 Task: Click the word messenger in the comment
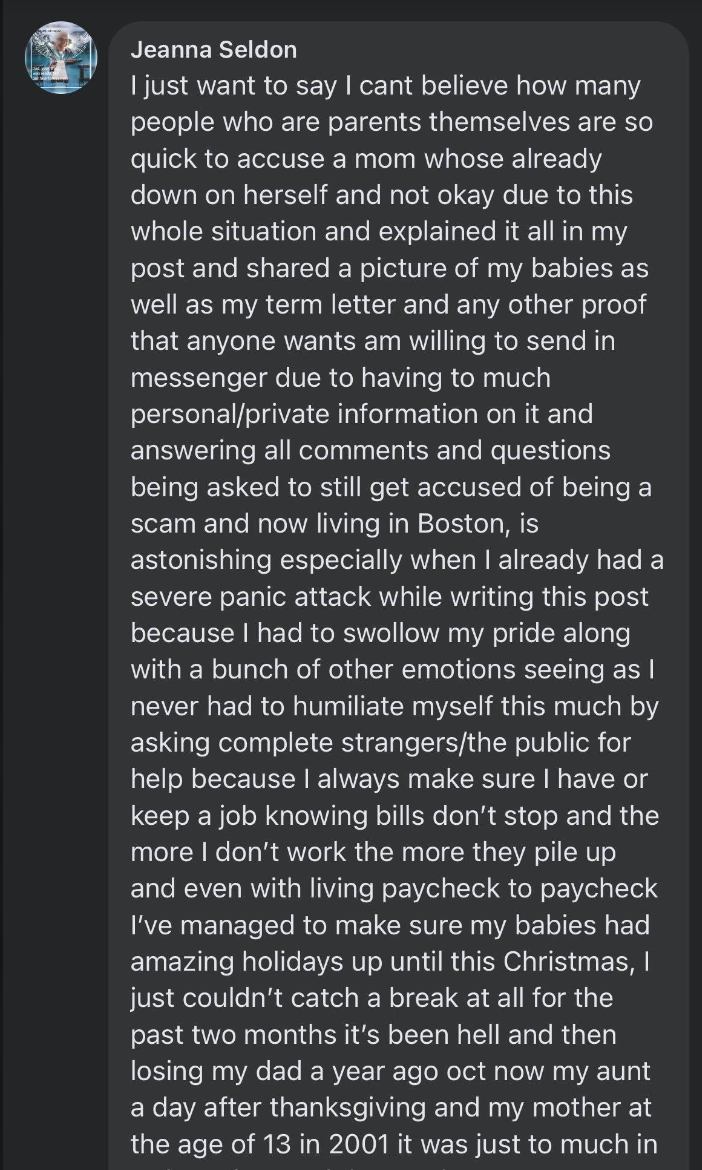point(201,377)
